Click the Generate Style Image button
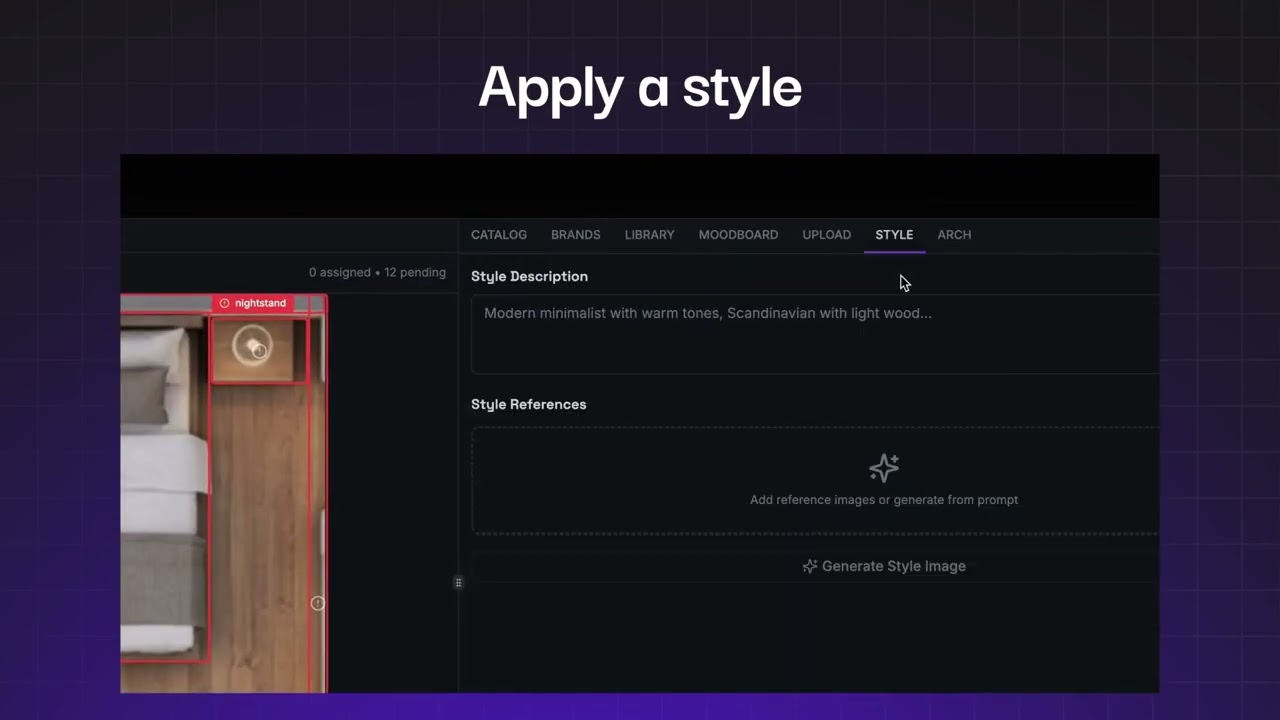 tap(815, 566)
